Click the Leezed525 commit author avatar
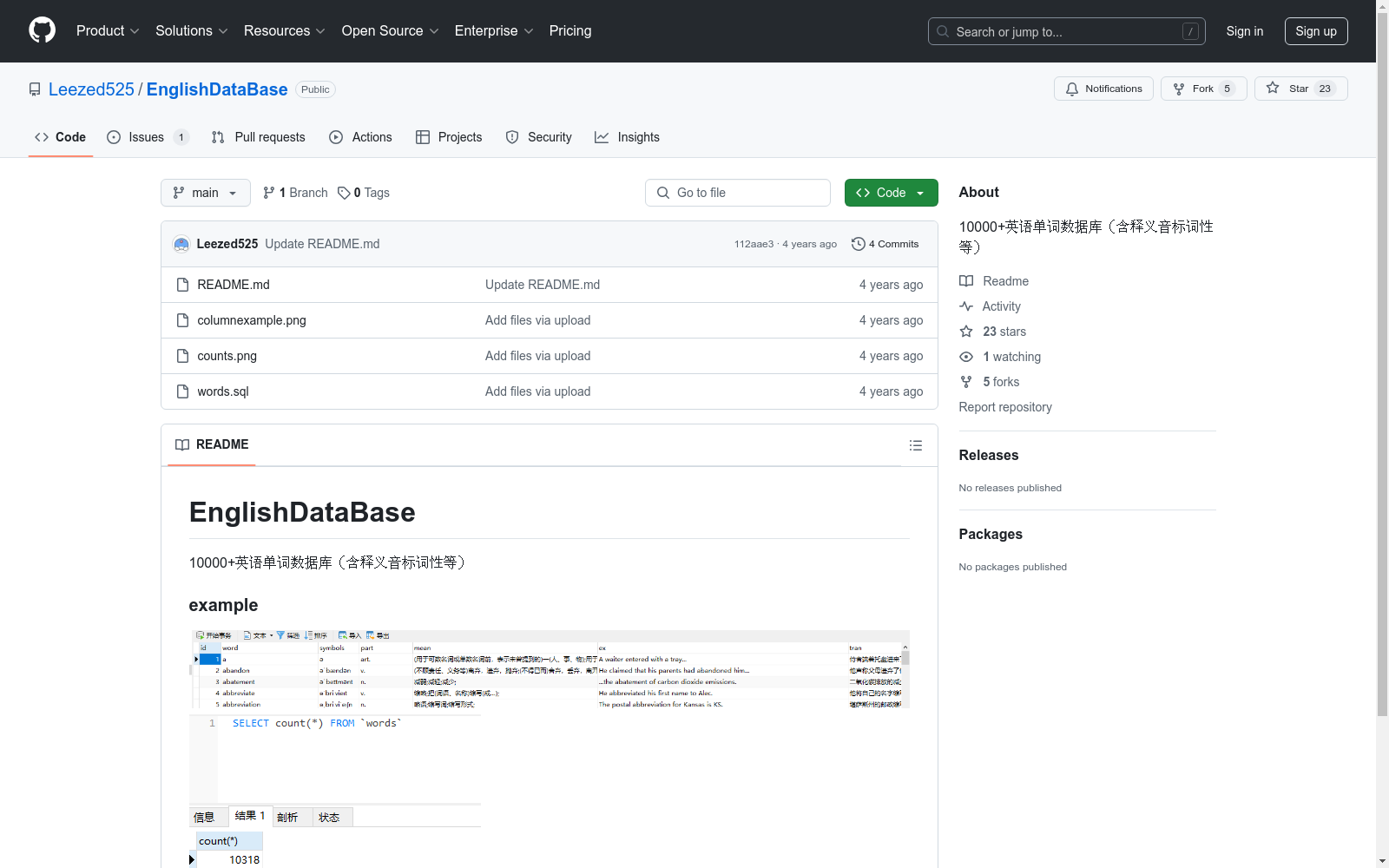 pos(181,244)
